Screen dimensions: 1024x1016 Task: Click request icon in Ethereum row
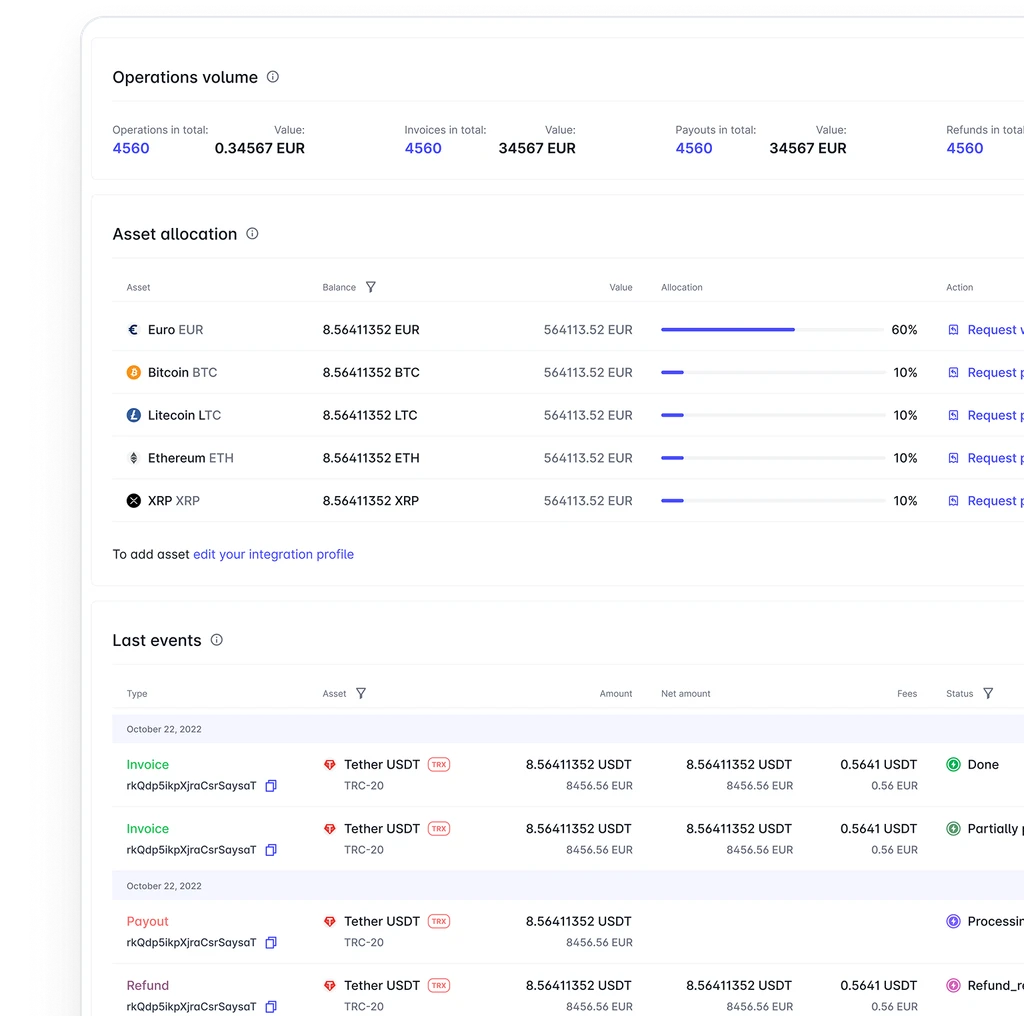coord(953,458)
